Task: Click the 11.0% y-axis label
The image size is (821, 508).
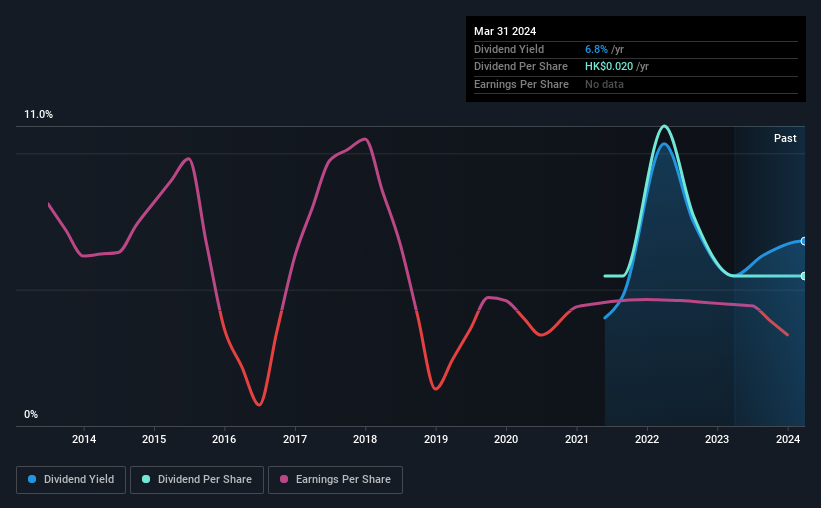Action: 39,115
